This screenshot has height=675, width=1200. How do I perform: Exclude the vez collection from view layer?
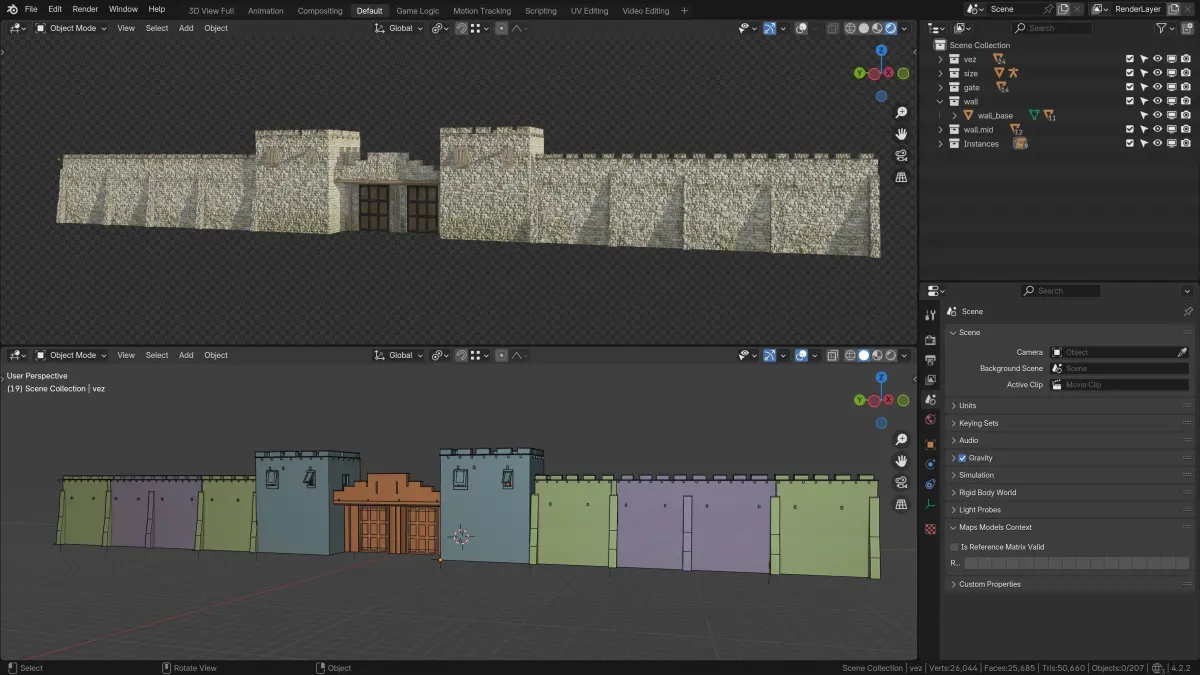click(1130, 59)
